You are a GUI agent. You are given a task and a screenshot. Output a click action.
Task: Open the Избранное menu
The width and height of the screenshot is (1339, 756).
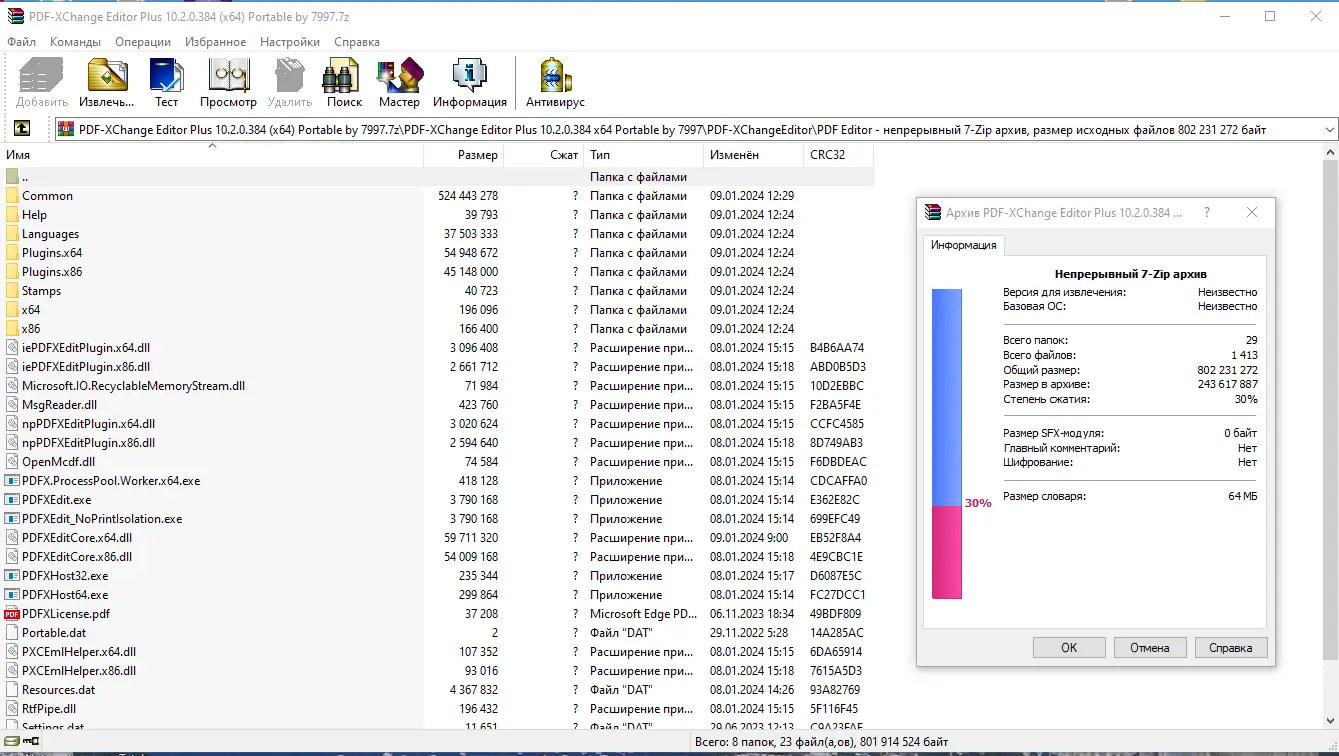coord(215,42)
